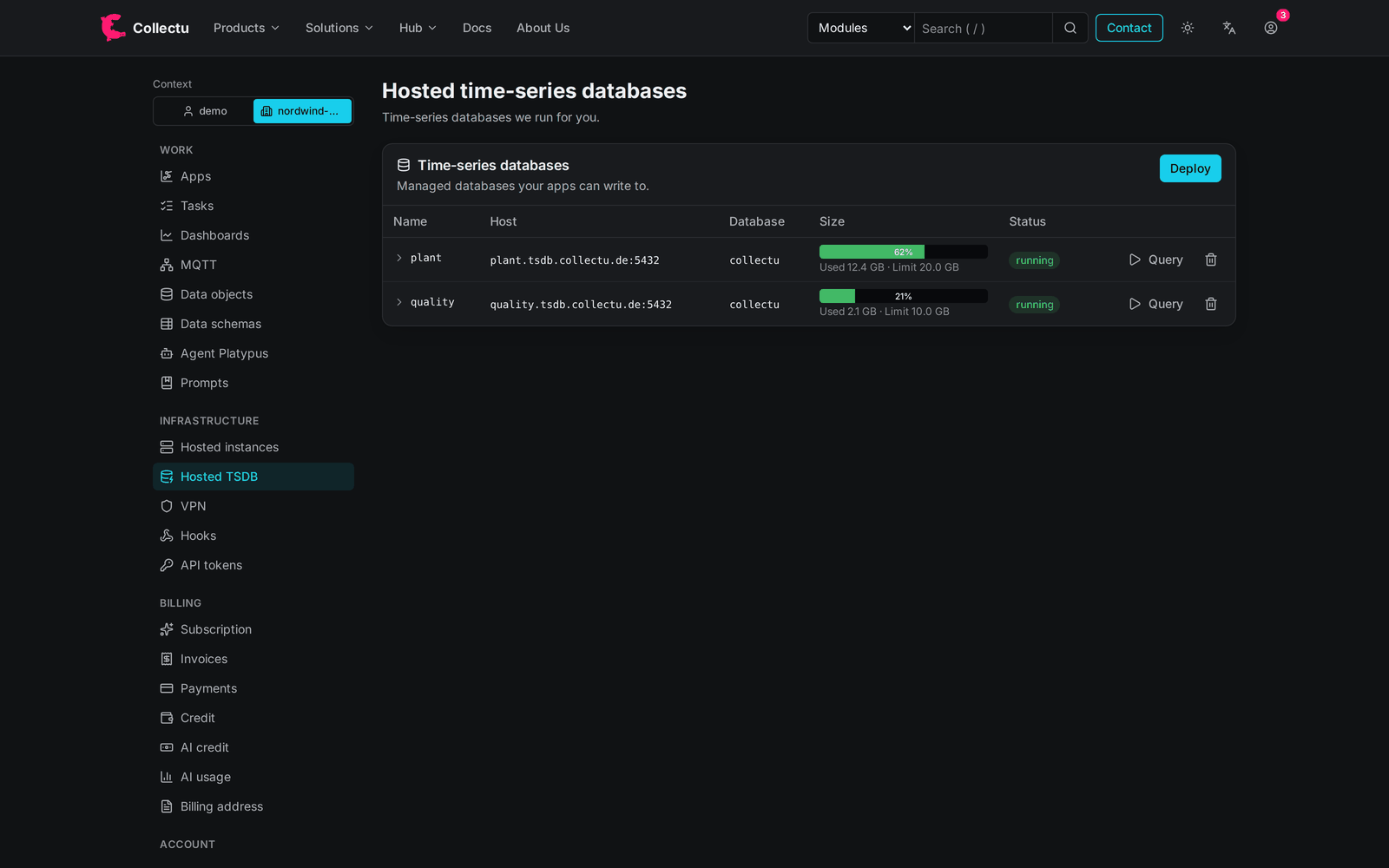
Task: Expand the quality database row
Action: (399, 302)
